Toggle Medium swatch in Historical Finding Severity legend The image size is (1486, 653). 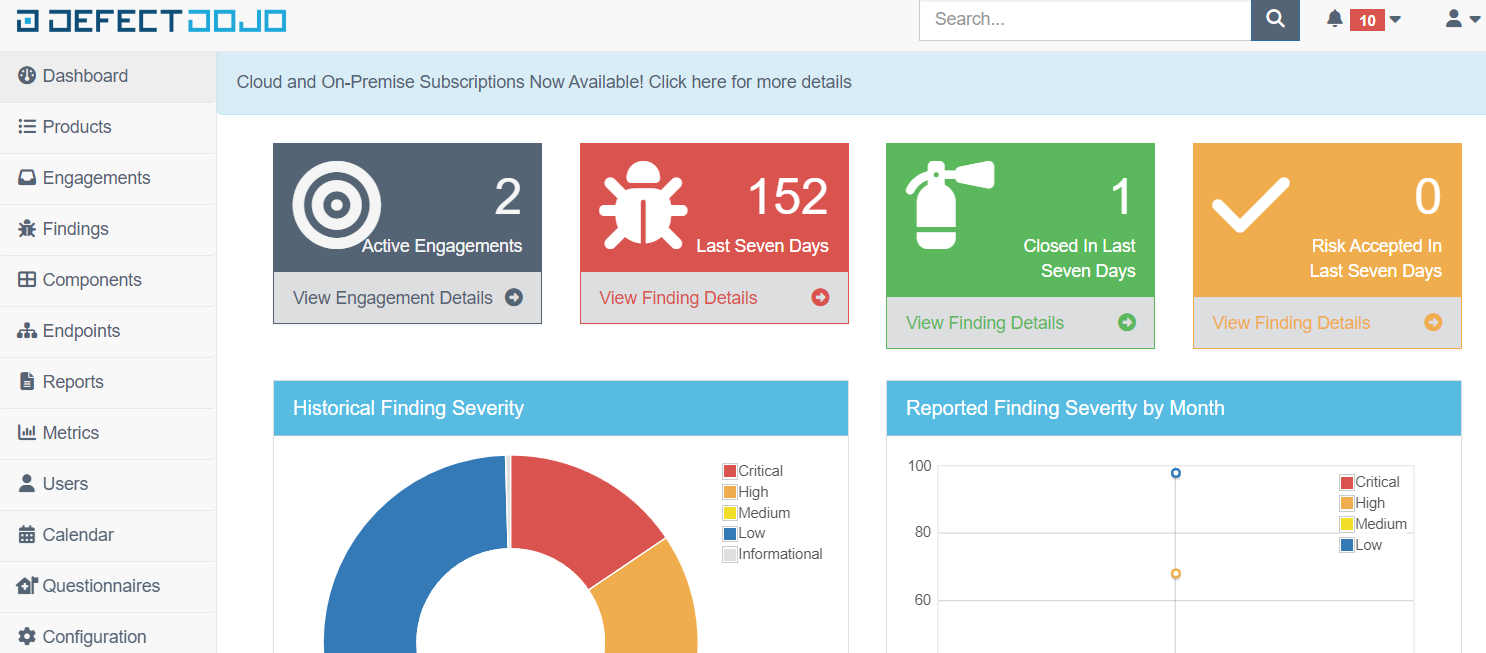730,513
